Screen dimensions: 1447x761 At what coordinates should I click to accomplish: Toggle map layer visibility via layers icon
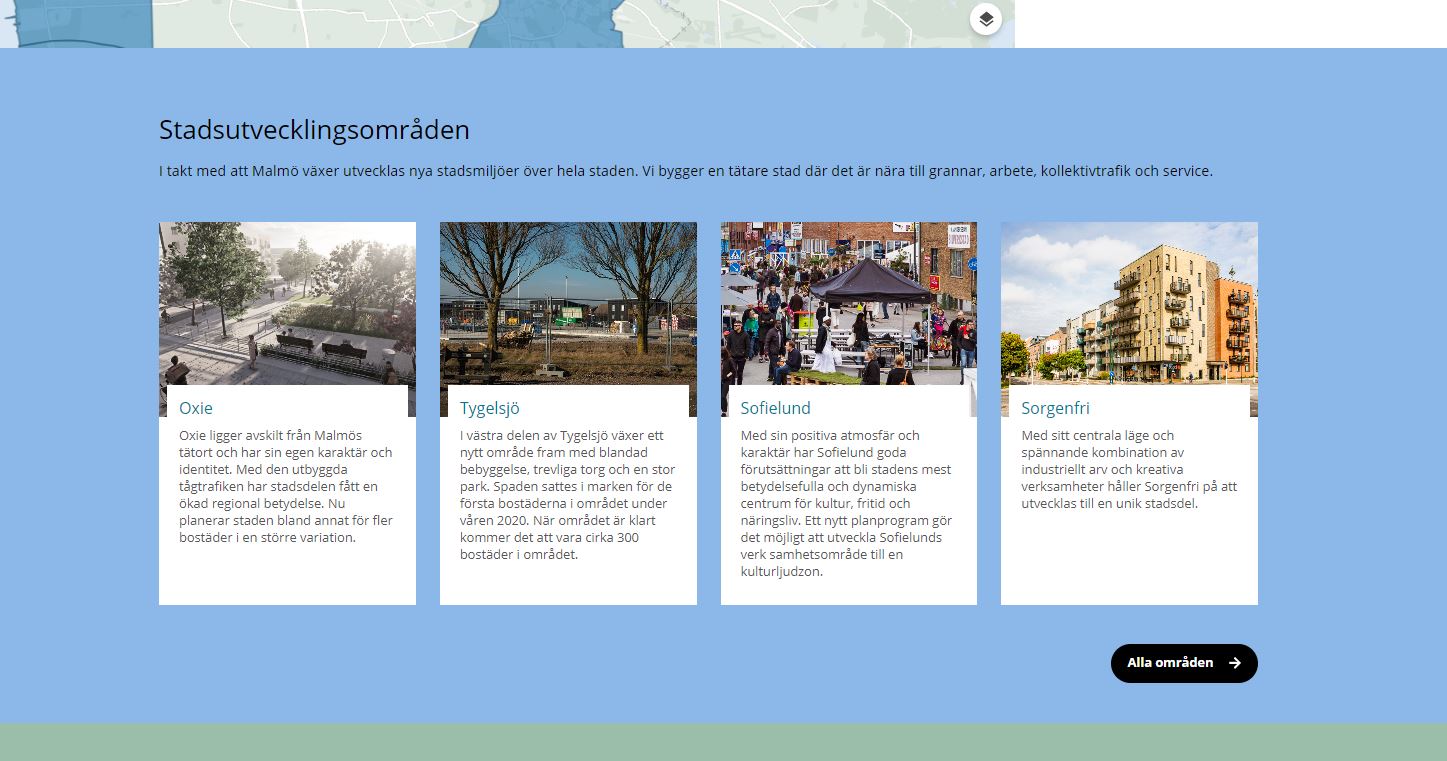click(x=985, y=18)
